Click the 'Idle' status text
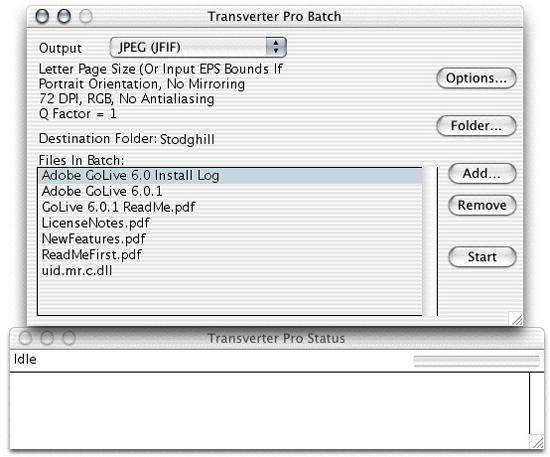 25,359
